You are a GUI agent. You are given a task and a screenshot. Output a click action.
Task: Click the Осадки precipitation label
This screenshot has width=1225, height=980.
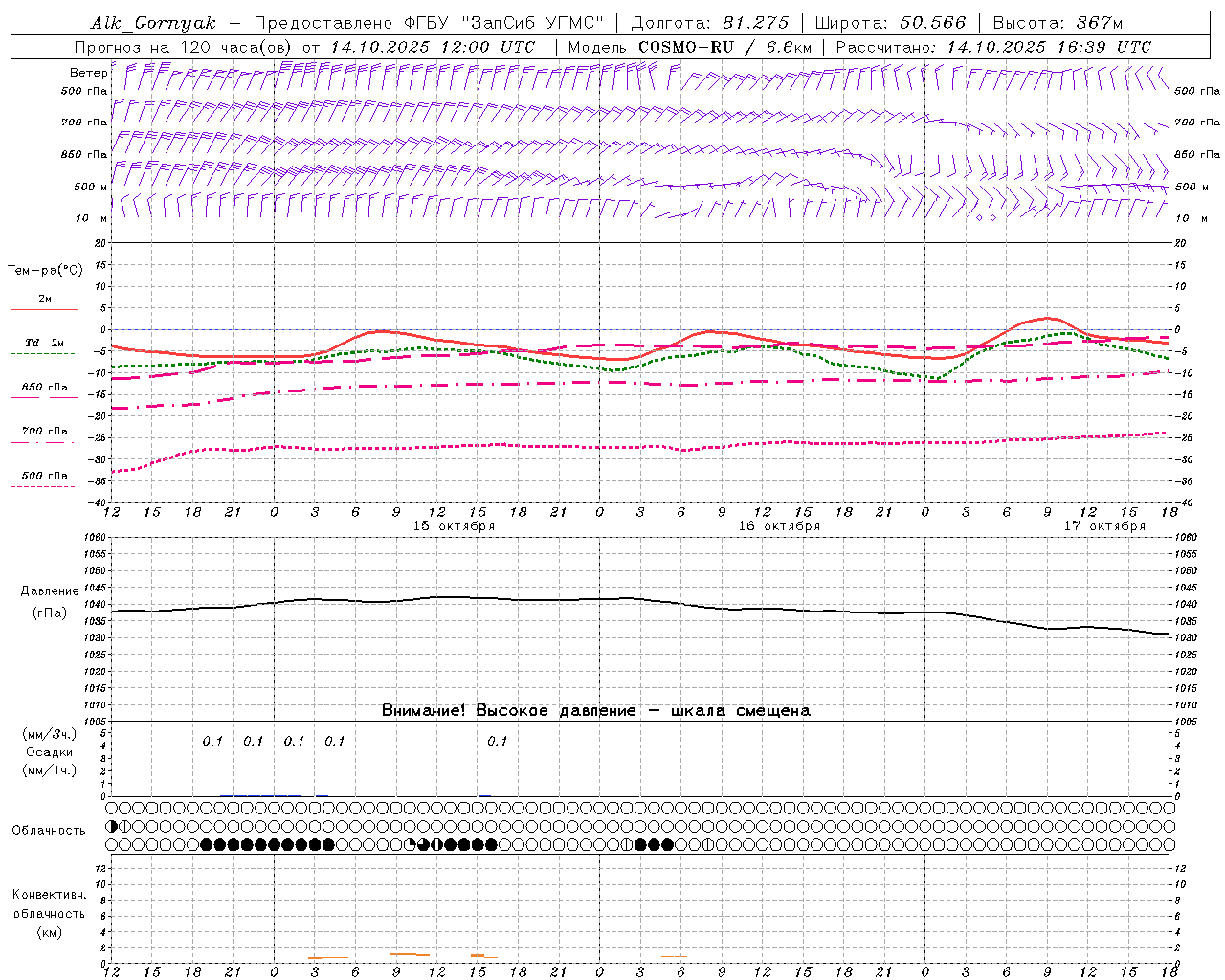[x=50, y=752]
